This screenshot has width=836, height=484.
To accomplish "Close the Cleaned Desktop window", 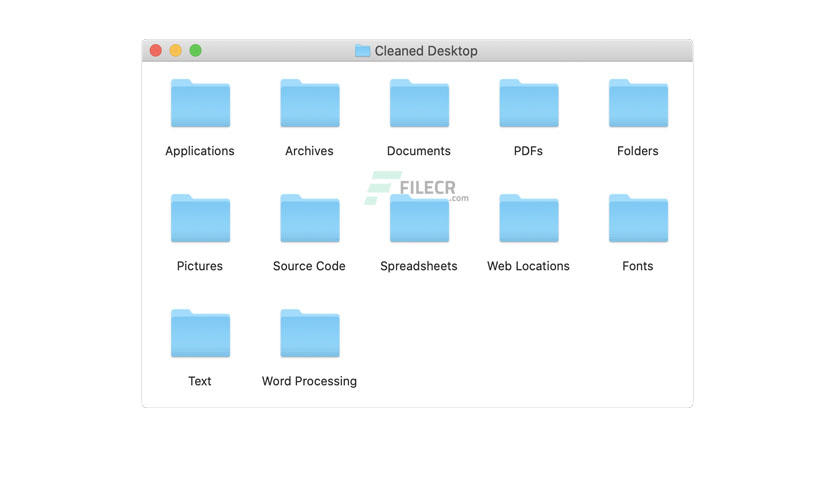I will tap(156, 51).
